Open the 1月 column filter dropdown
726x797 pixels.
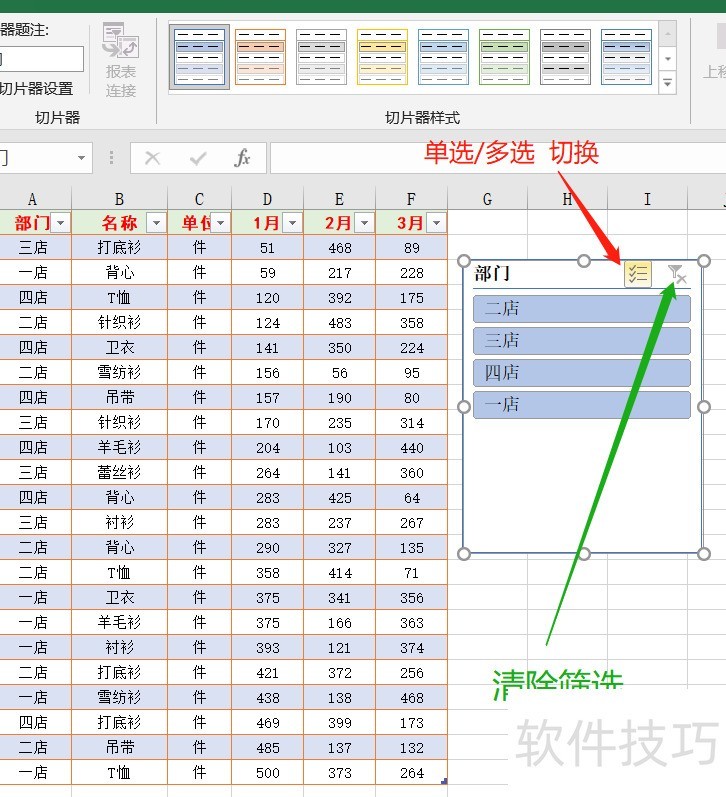[x=293, y=223]
